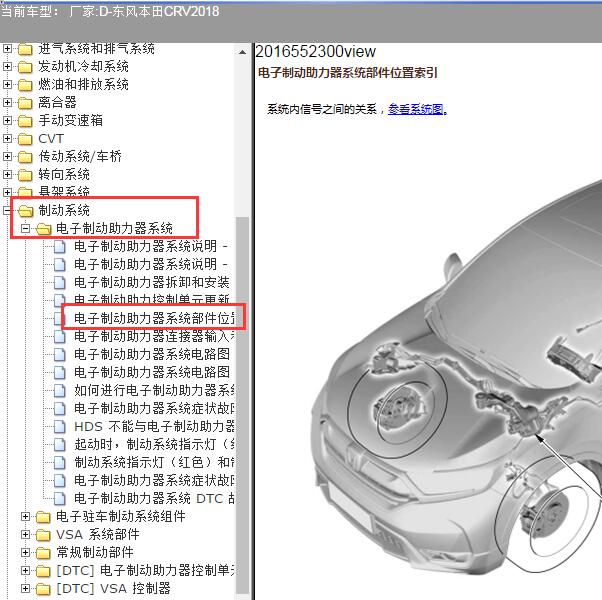Expand the 手动变速箱 tree node

tap(8, 120)
